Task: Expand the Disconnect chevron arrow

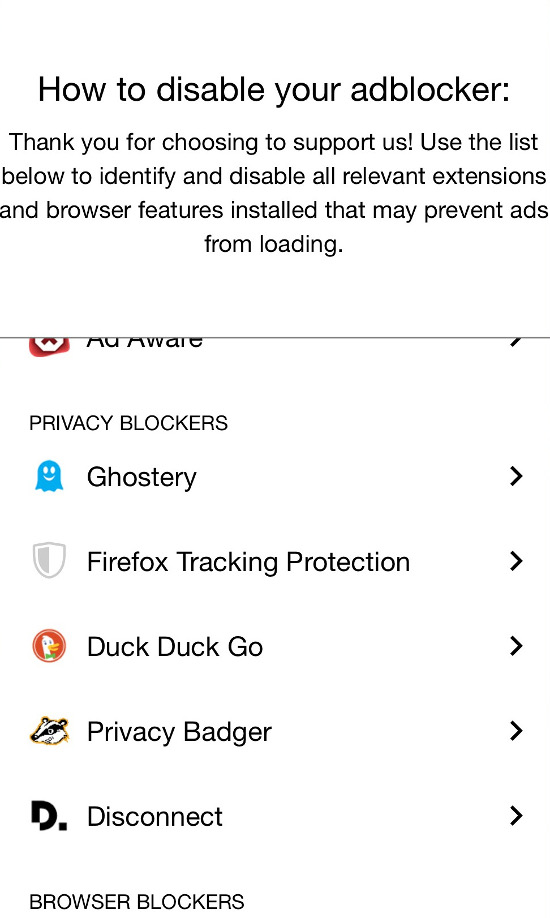Action: pyautogui.click(x=515, y=816)
